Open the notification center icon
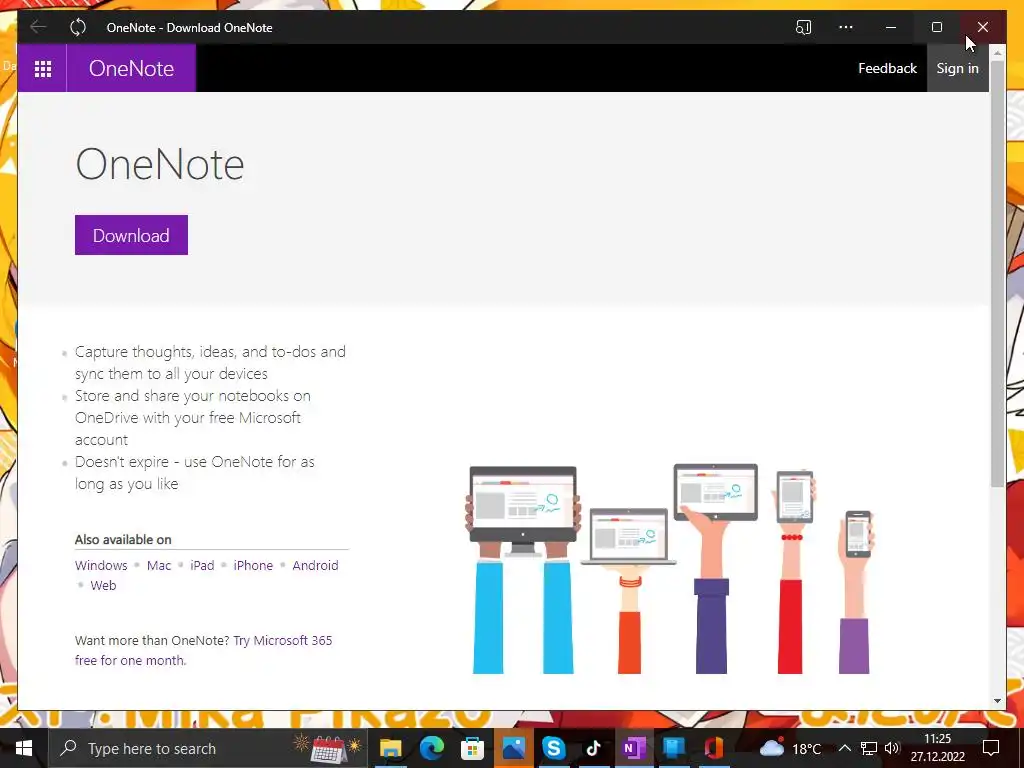Screen dimensions: 1024x768 click(x=991, y=748)
